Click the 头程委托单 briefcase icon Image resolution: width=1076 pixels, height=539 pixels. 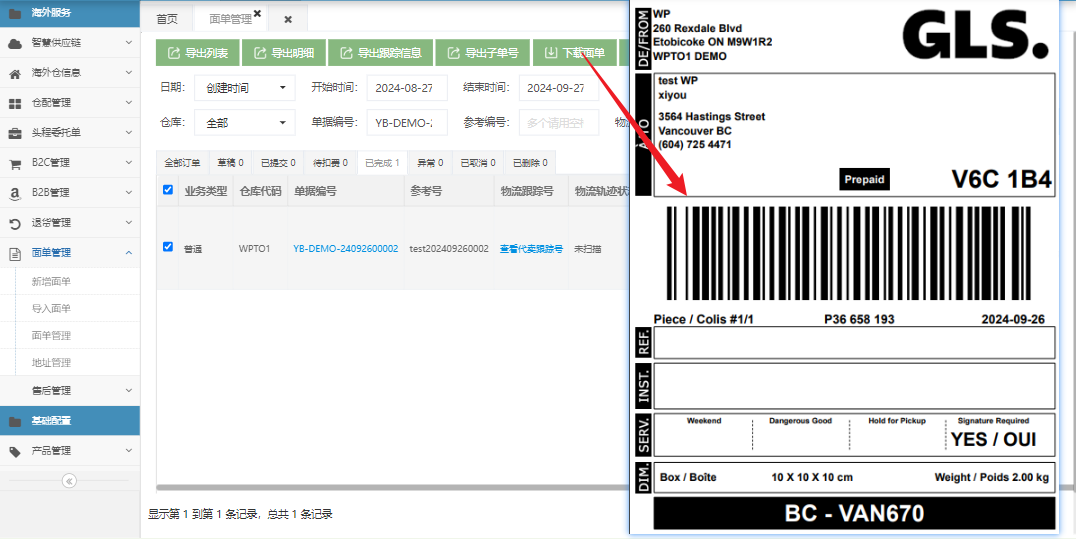[x=14, y=133]
